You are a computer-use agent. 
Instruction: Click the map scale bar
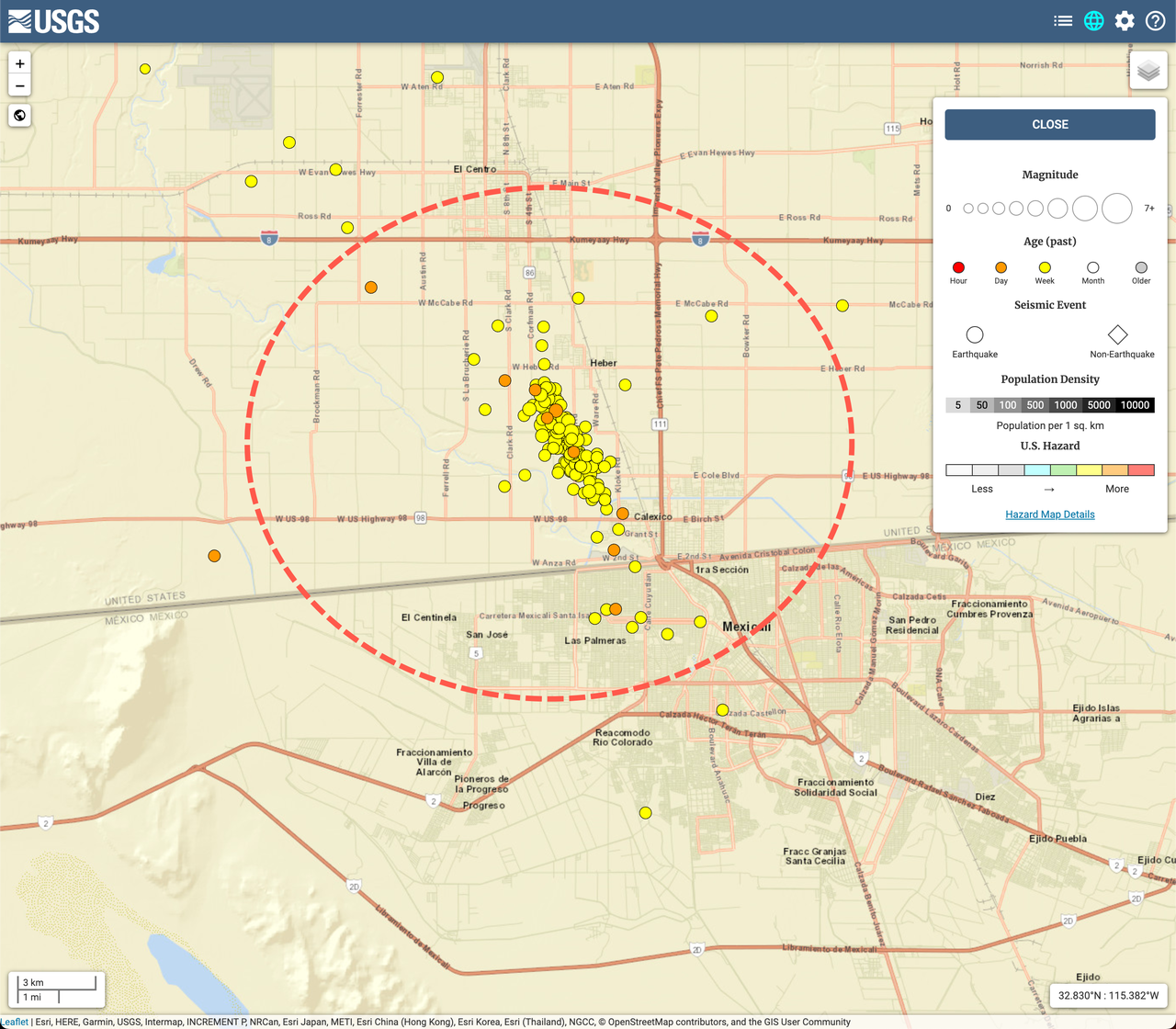tap(57, 989)
